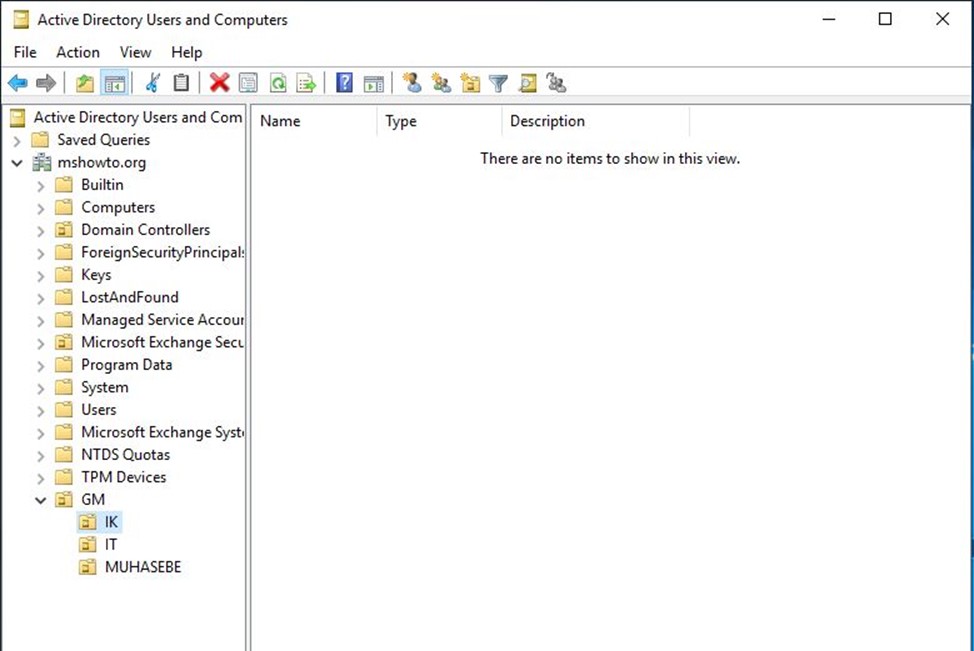Expand the System container
The width and height of the screenshot is (974, 651).
pyautogui.click(x=41, y=388)
